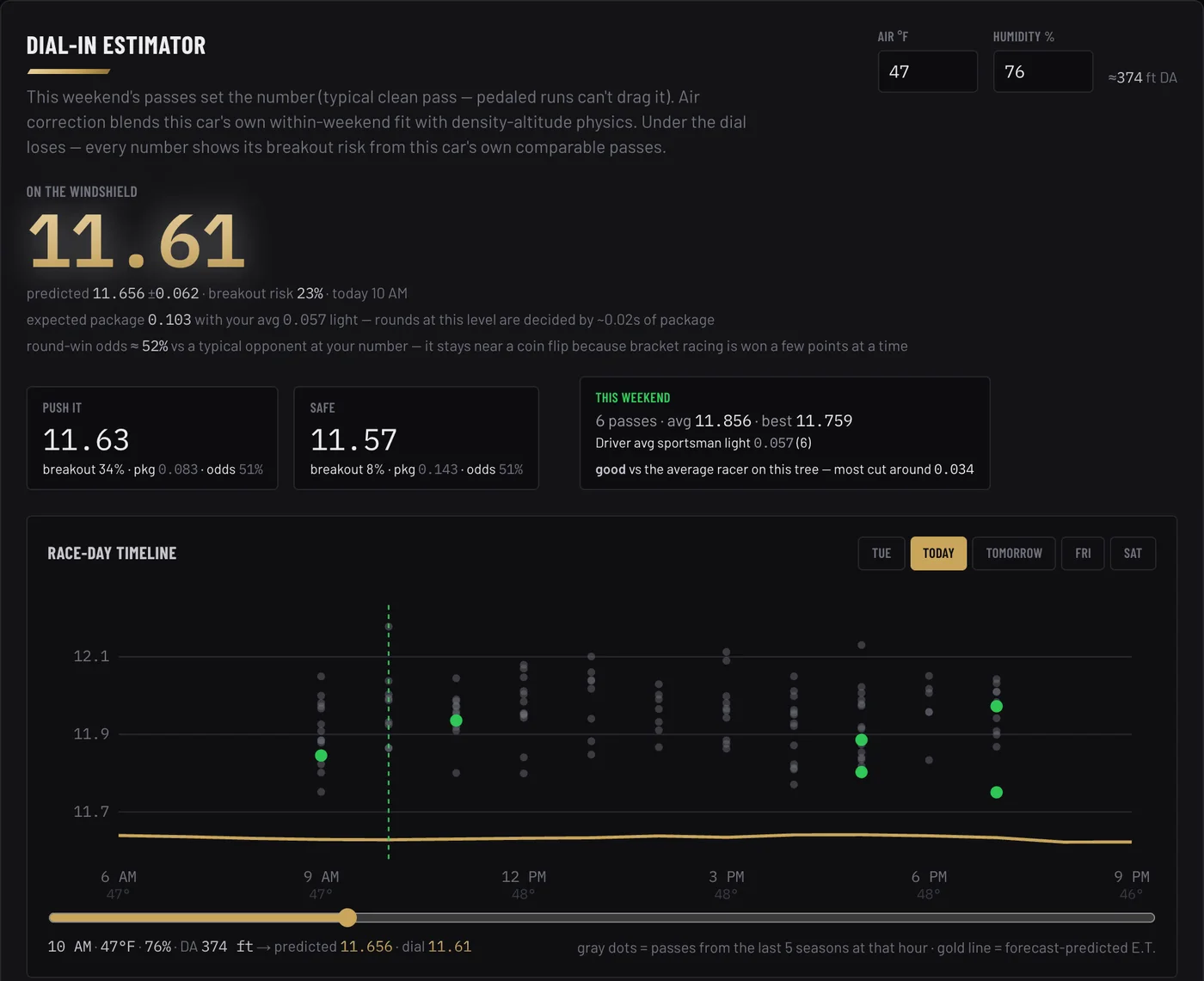Click the green dot at 9 AM

[x=321, y=756]
